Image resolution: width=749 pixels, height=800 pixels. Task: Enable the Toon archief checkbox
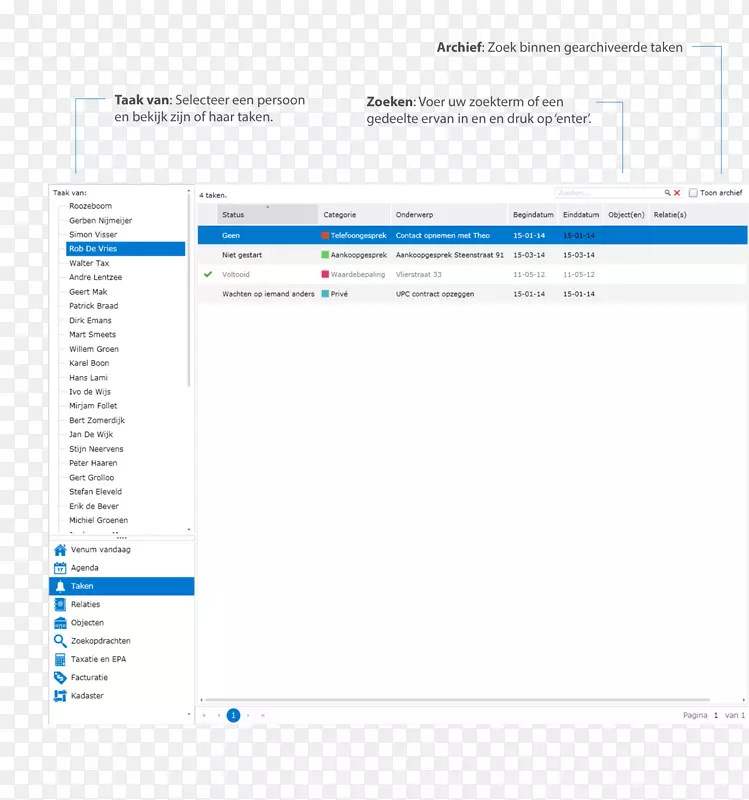point(693,193)
